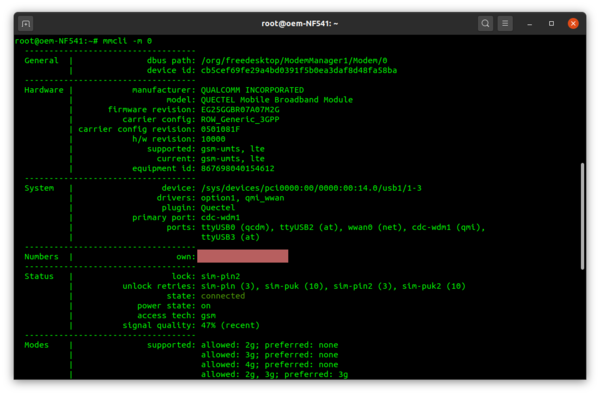Open a new terminal tab icon
Screen dimensions: 600x395
(x=26, y=24)
